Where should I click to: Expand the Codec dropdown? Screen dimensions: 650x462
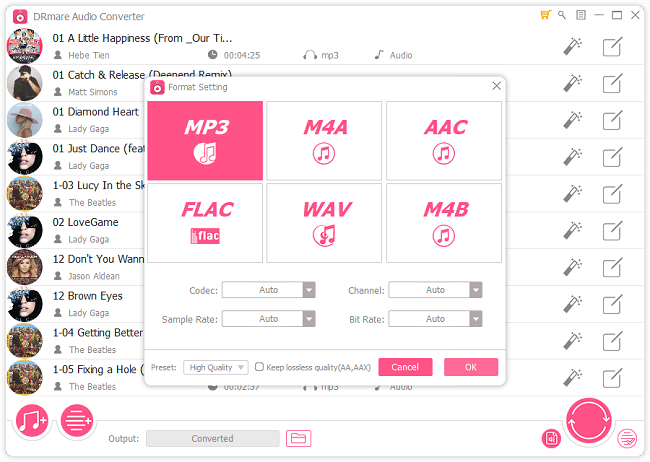pos(308,290)
